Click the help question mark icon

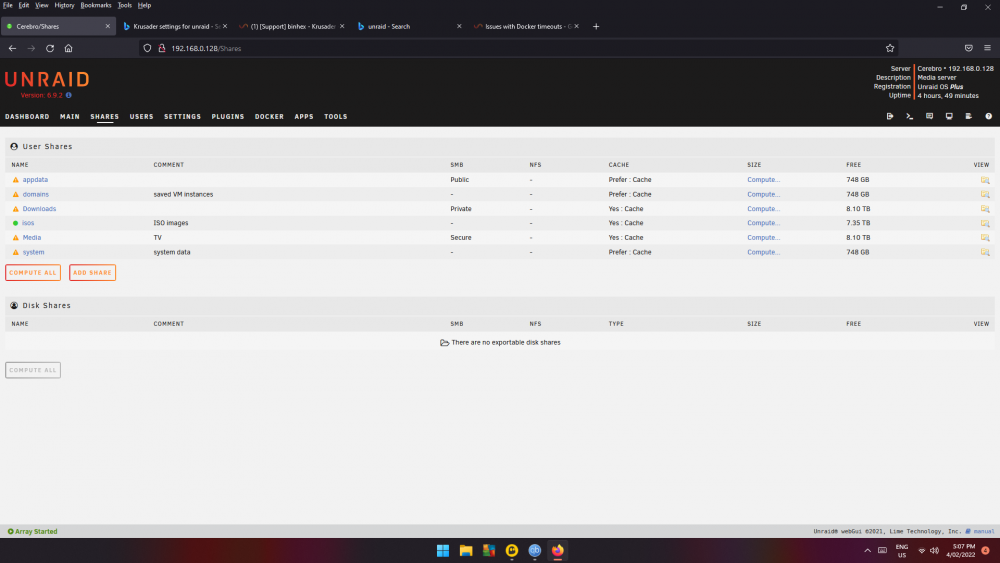pos(989,117)
